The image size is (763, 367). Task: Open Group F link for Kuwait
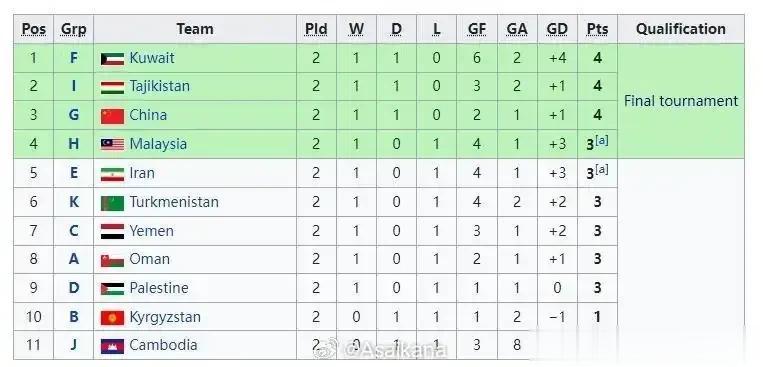(x=73, y=58)
